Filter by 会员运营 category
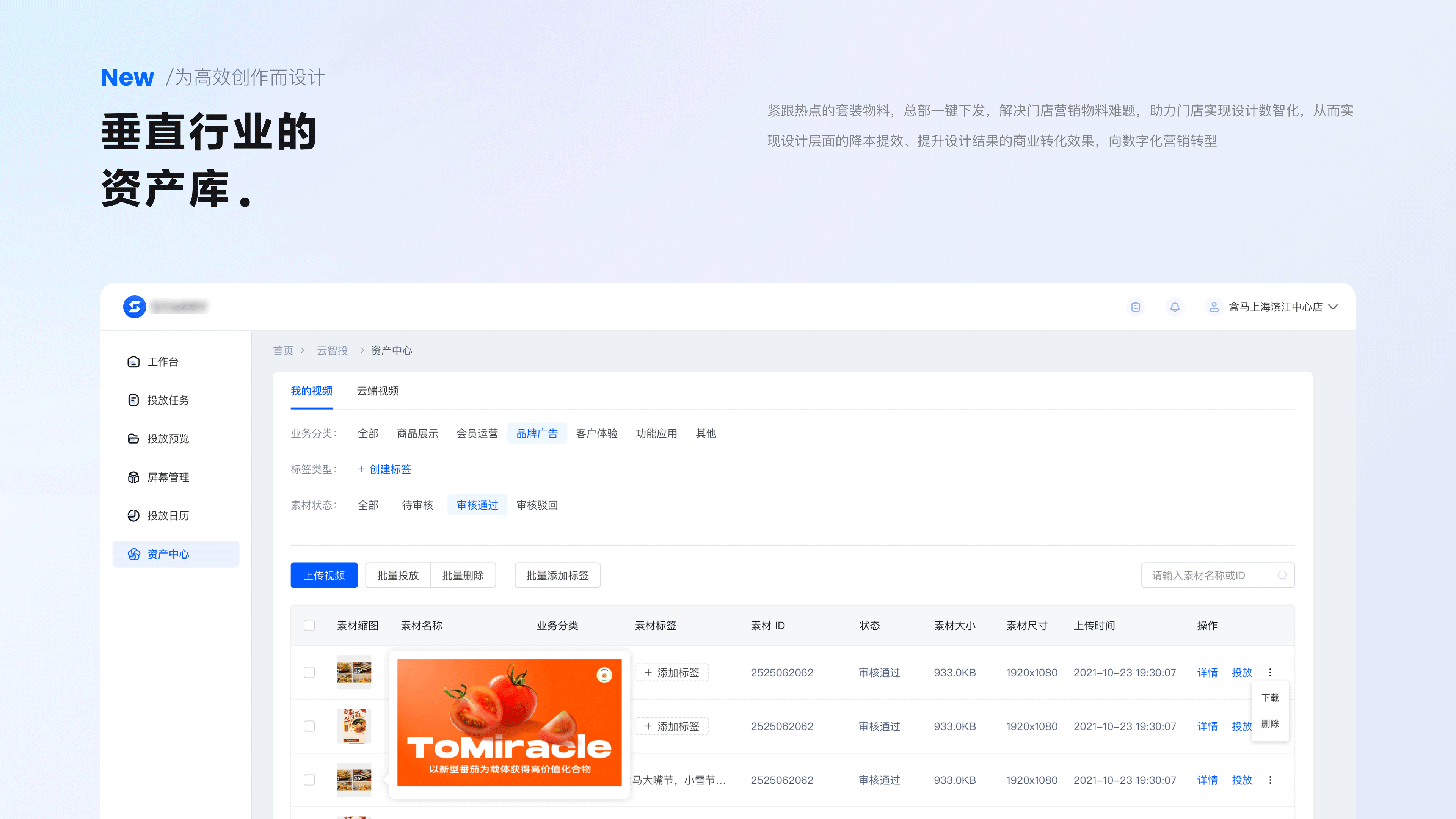This screenshot has height=819, width=1456. 477,433
